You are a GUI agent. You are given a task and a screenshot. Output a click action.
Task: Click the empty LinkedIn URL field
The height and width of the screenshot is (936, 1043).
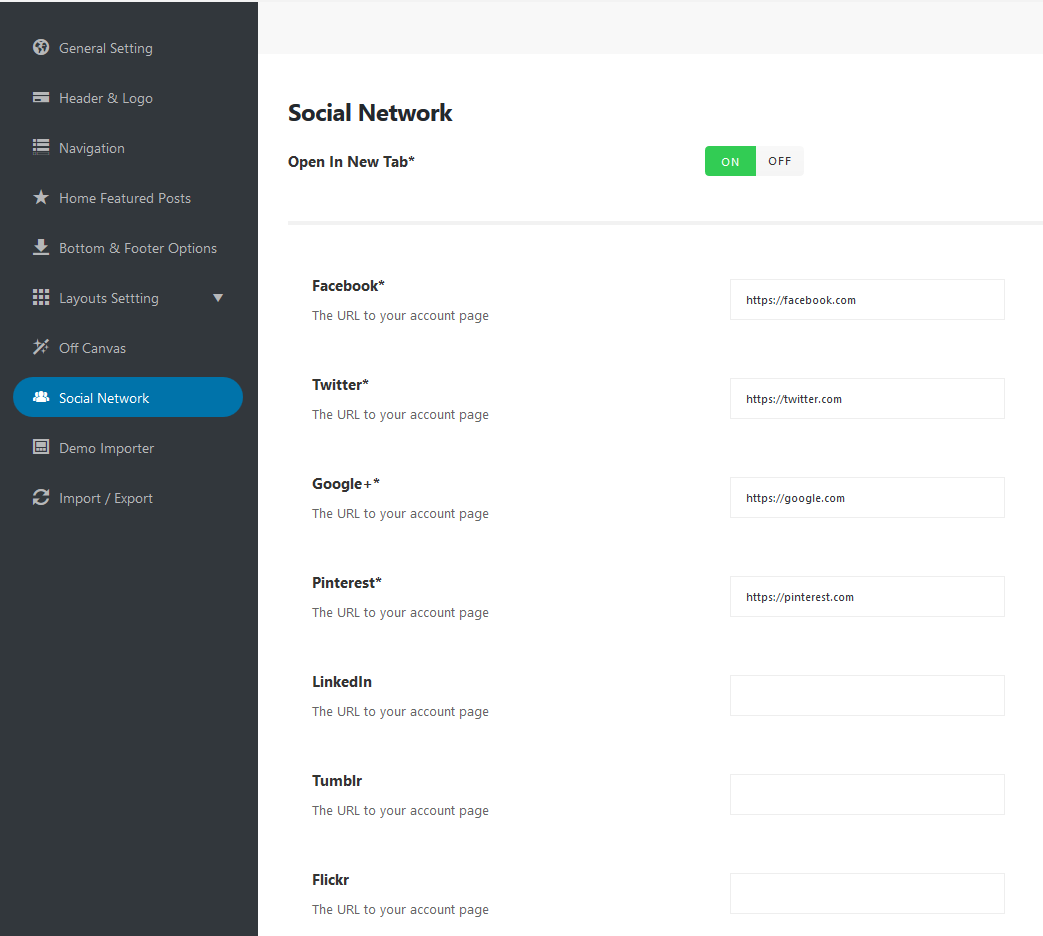tap(866, 696)
